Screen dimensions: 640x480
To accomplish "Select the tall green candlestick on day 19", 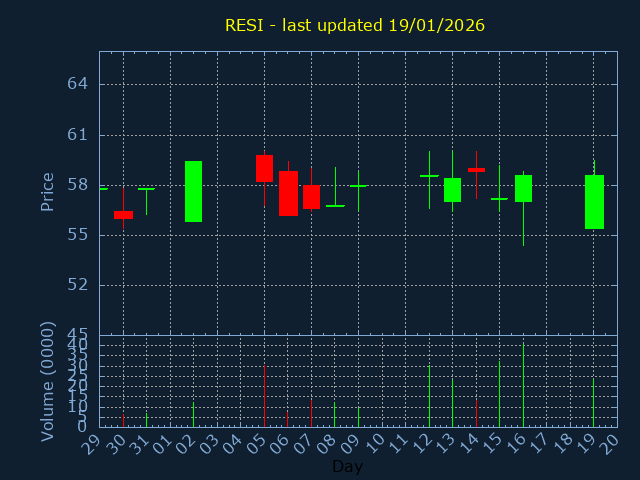I will (x=594, y=202).
